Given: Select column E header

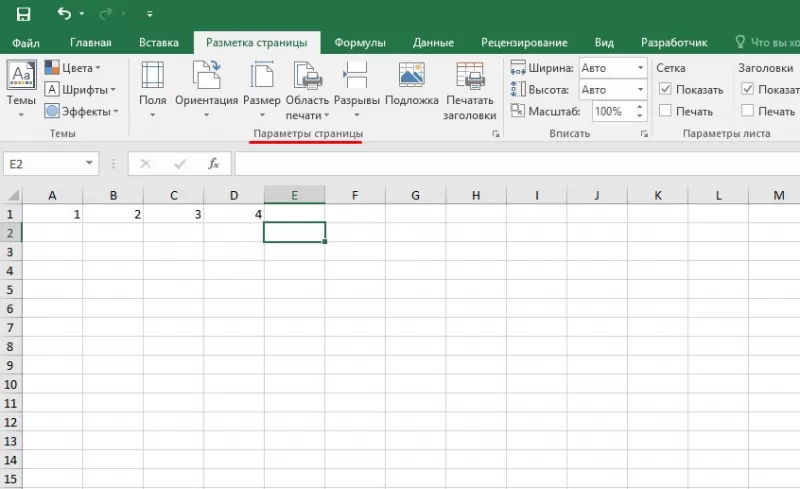Looking at the screenshot, I should (x=294, y=195).
